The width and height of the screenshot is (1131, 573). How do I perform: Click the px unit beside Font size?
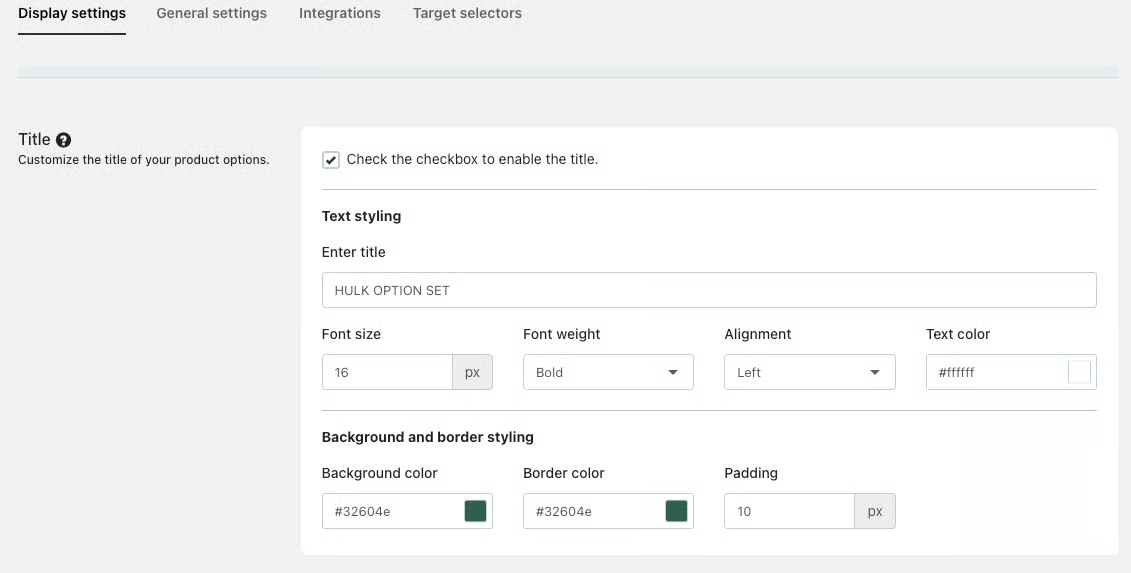[x=473, y=372]
